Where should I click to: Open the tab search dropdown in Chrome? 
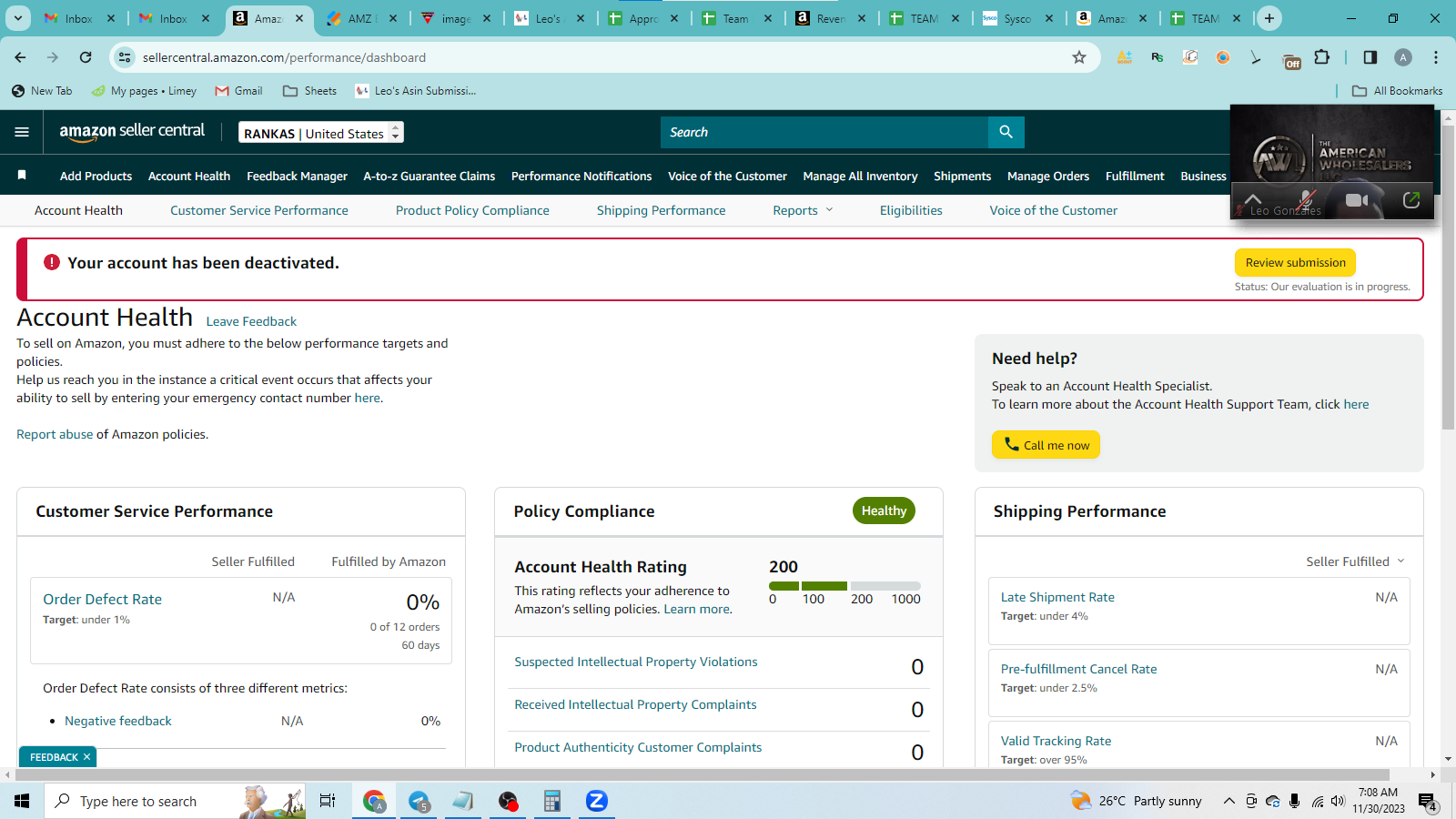point(18,18)
